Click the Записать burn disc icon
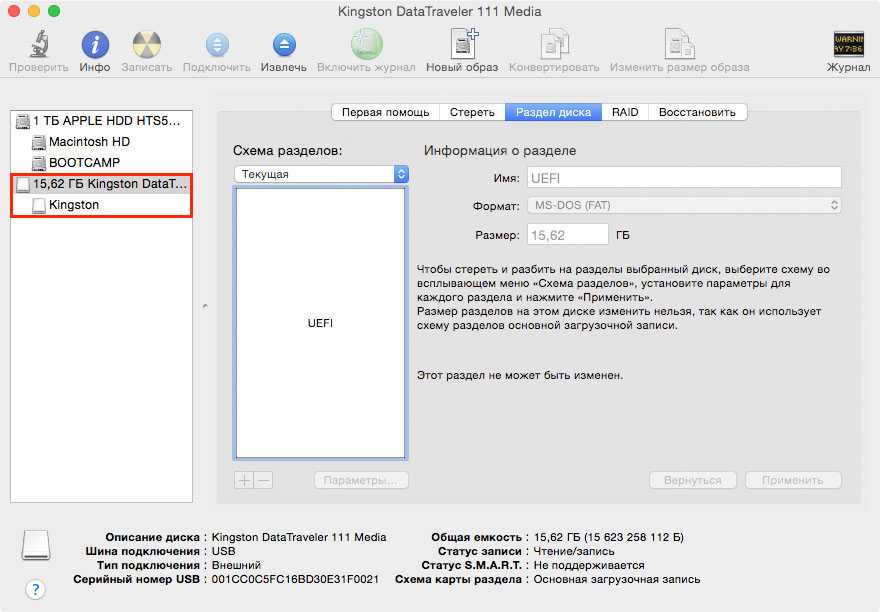The width and height of the screenshot is (880, 612). 146,44
